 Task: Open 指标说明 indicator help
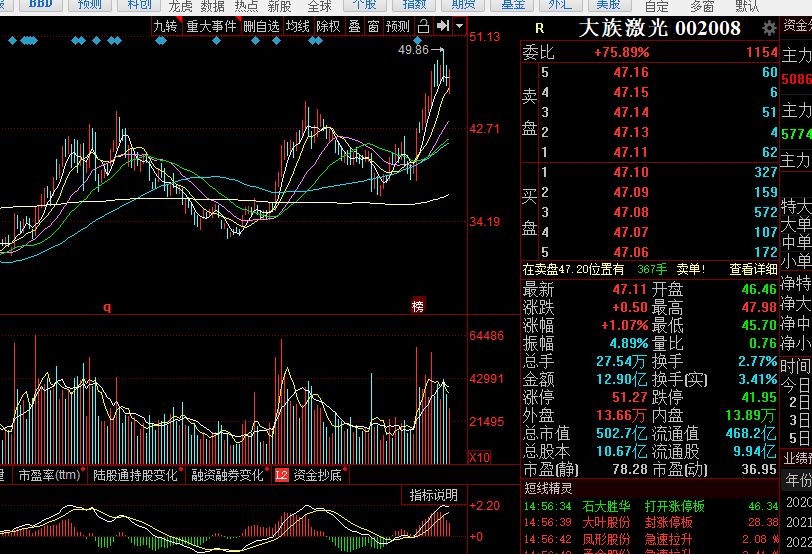[434, 495]
